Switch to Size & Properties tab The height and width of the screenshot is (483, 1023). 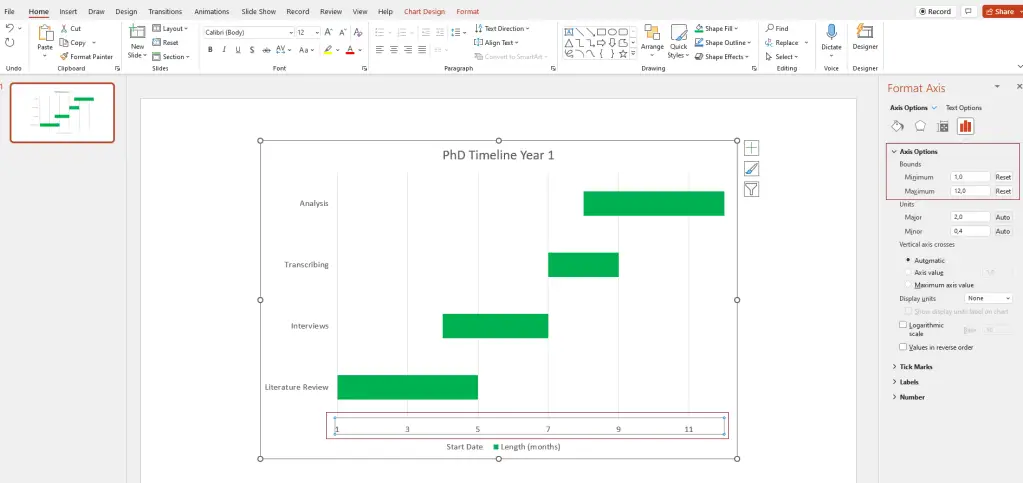tap(942, 126)
